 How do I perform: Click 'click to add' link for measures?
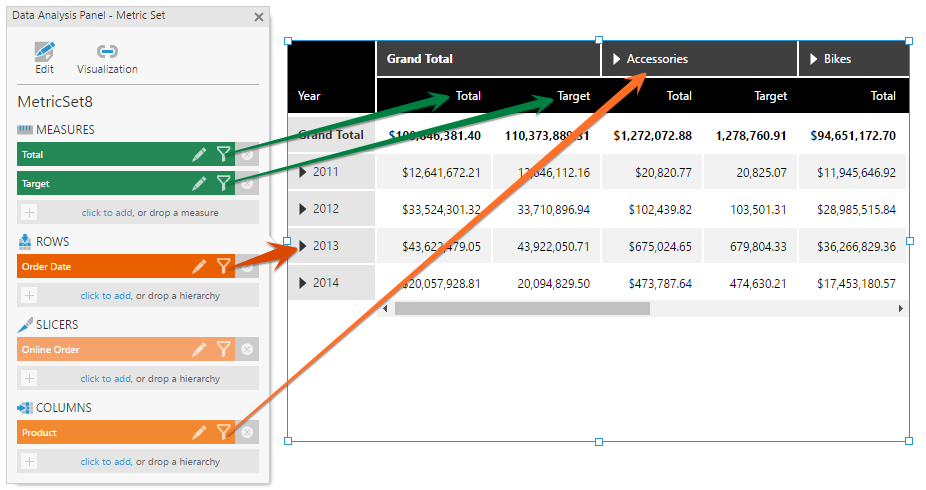107,213
